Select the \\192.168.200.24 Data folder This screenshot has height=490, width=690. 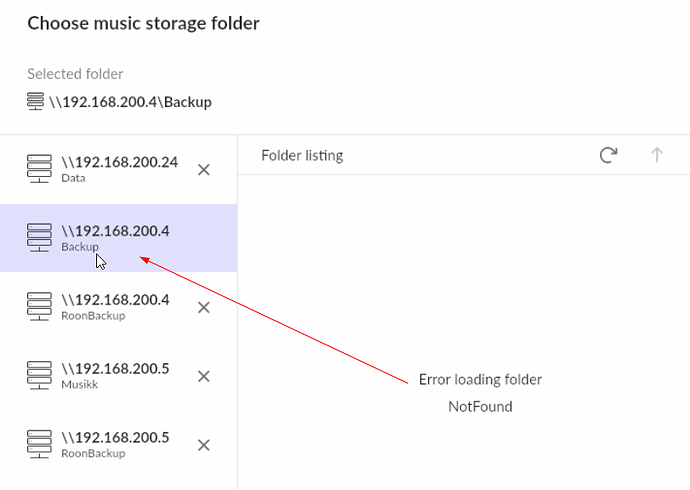tap(115, 168)
